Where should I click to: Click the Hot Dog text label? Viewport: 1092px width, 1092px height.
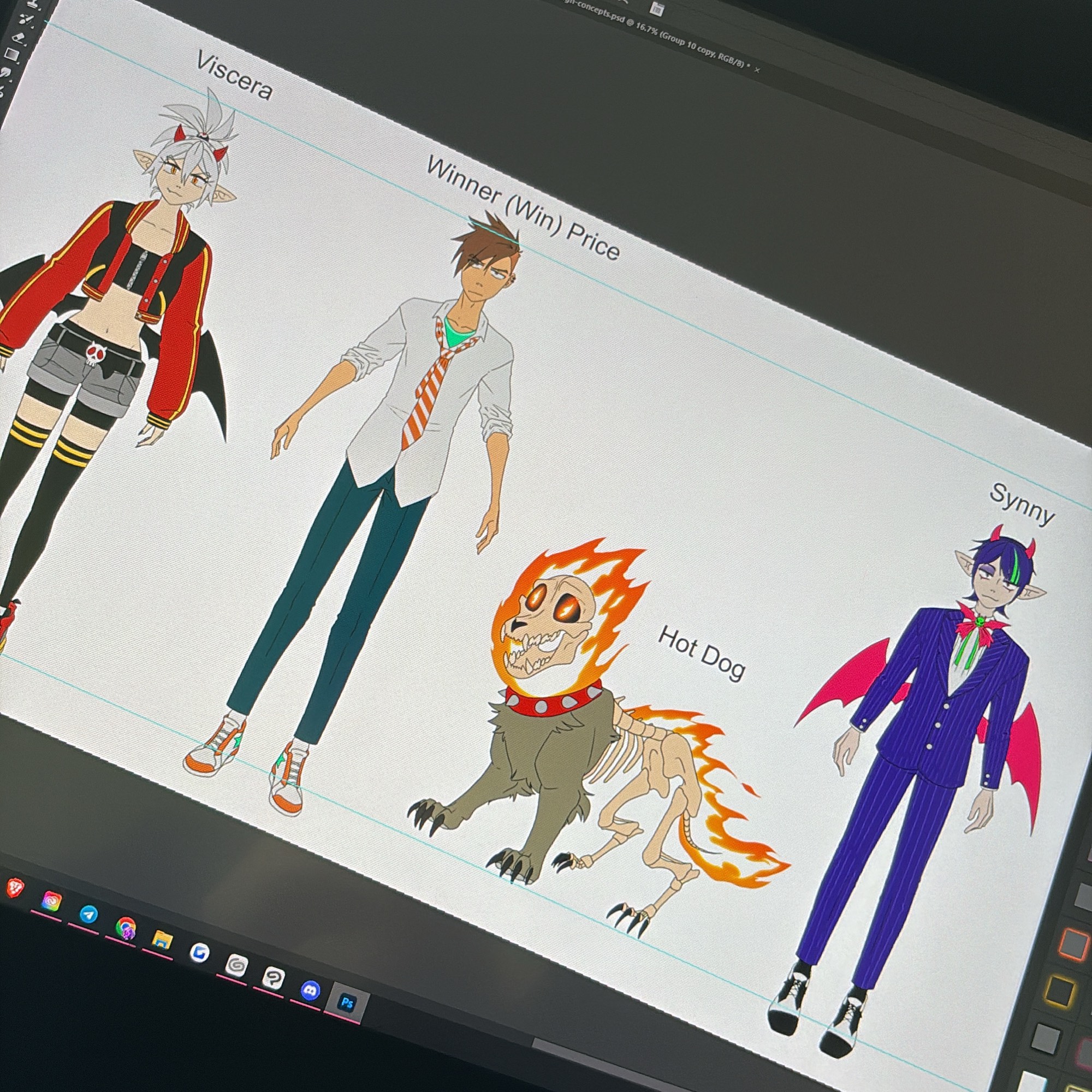(702, 653)
